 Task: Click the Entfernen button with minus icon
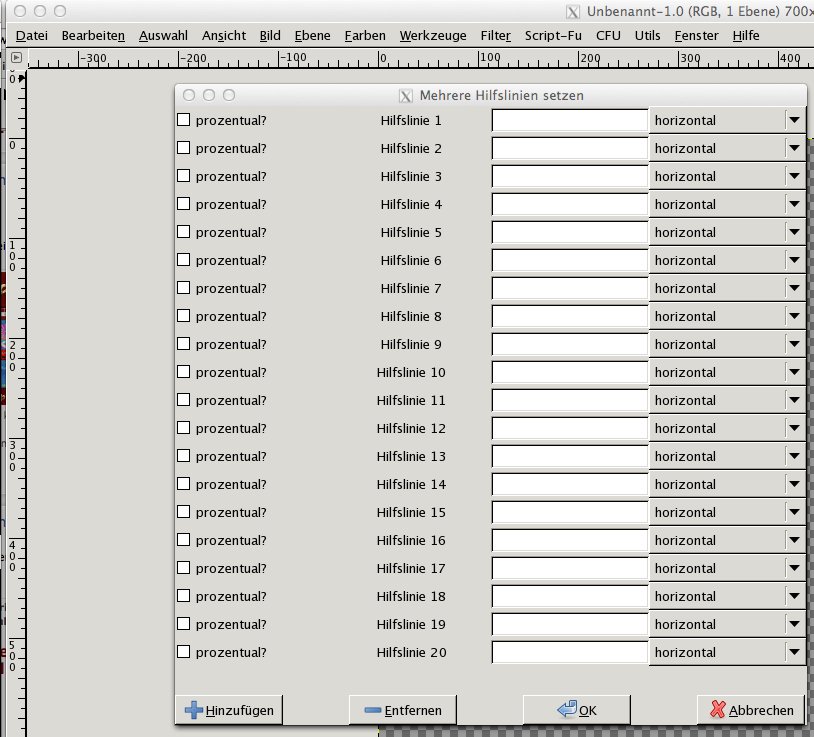(x=402, y=710)
